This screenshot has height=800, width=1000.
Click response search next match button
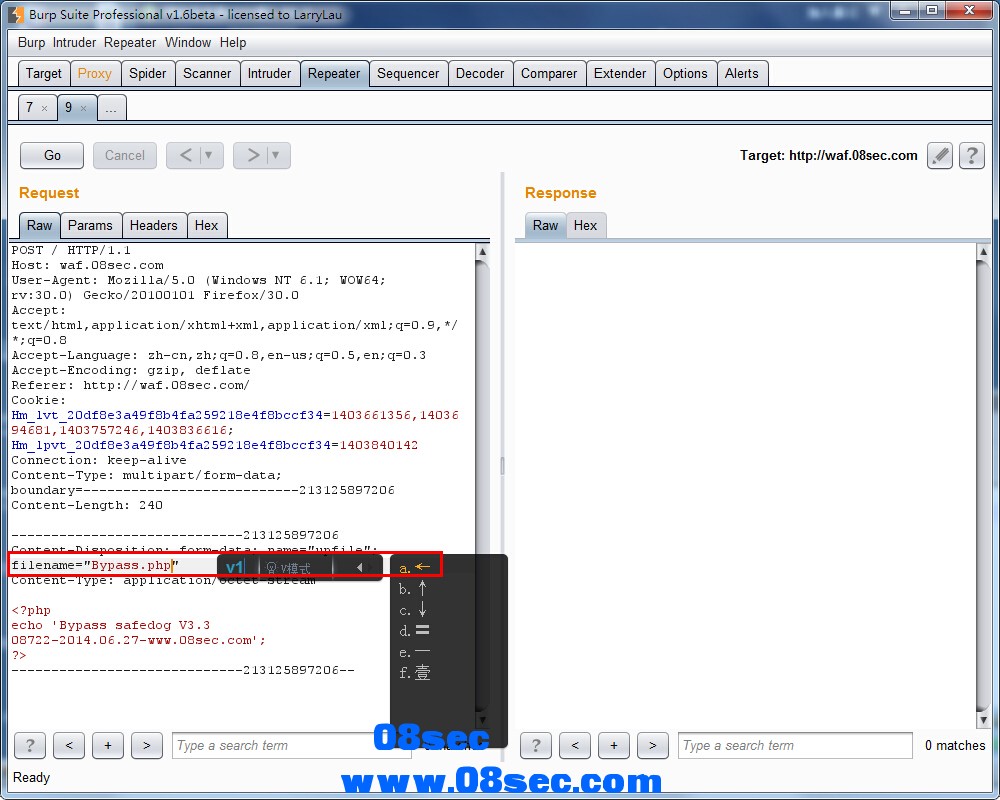click(x=652, y=745)
